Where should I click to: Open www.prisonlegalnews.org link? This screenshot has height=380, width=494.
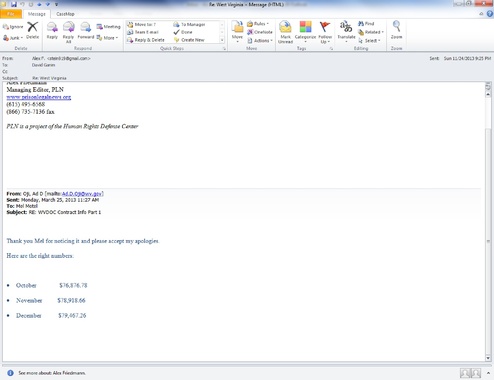pyautogui.click(x=39, y=97)
